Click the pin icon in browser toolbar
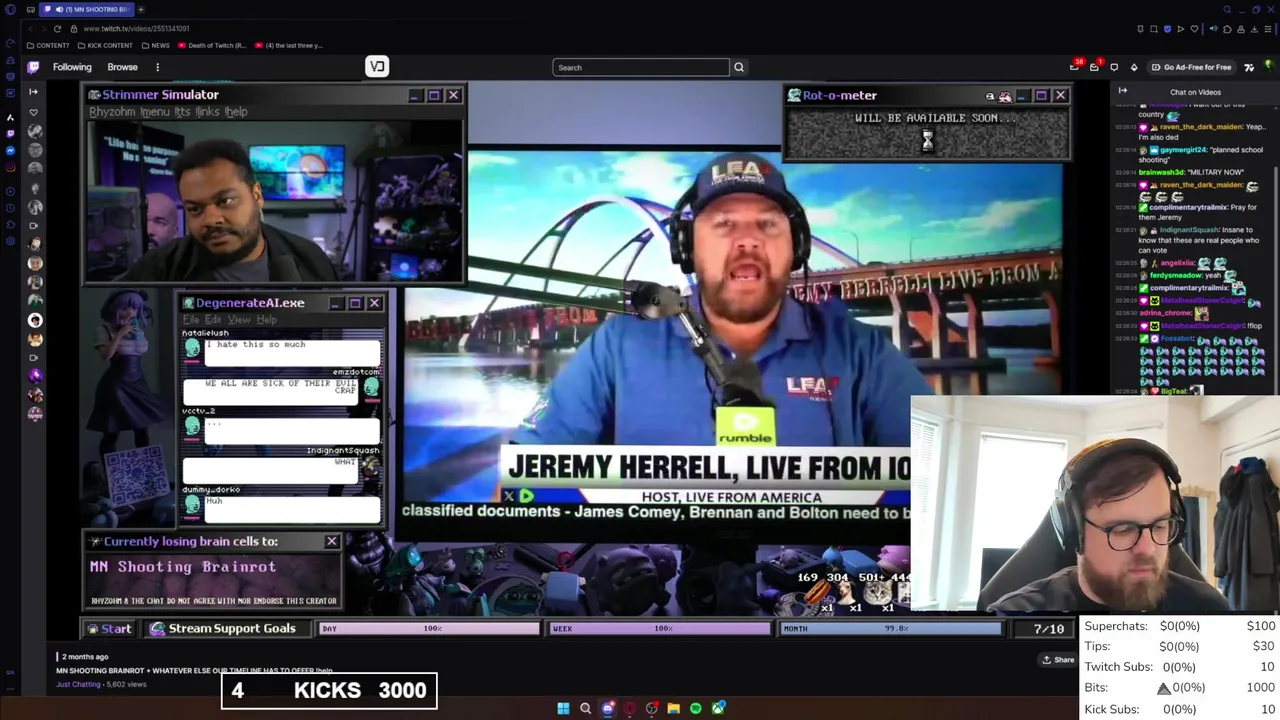This screenshot has width=1280, height=720. pos(1140,29)
